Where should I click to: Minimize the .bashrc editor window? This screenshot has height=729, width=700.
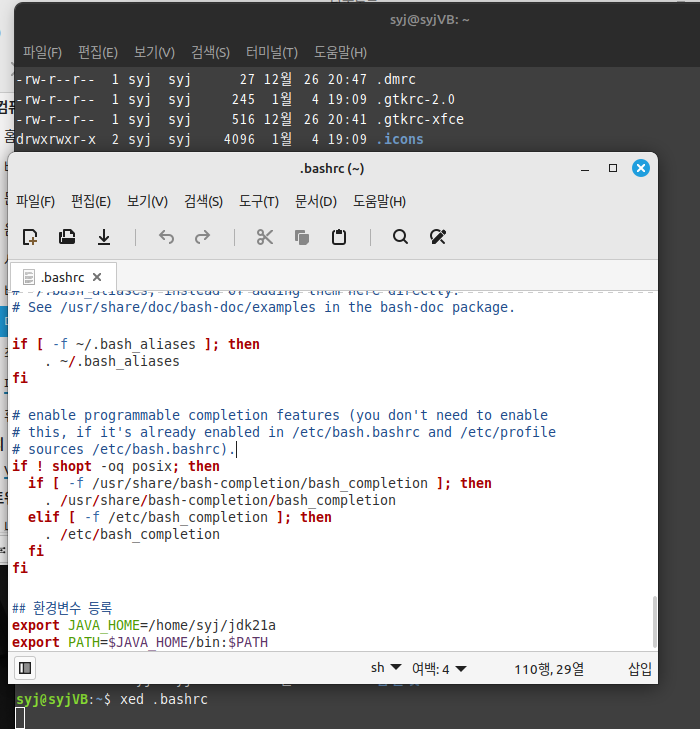click(x=585, y=168)
